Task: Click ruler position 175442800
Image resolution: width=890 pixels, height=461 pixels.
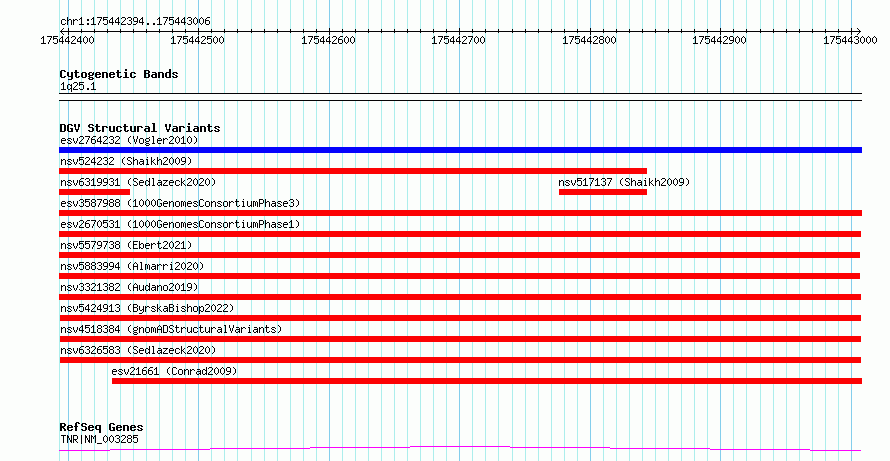Action: [589, 40]
